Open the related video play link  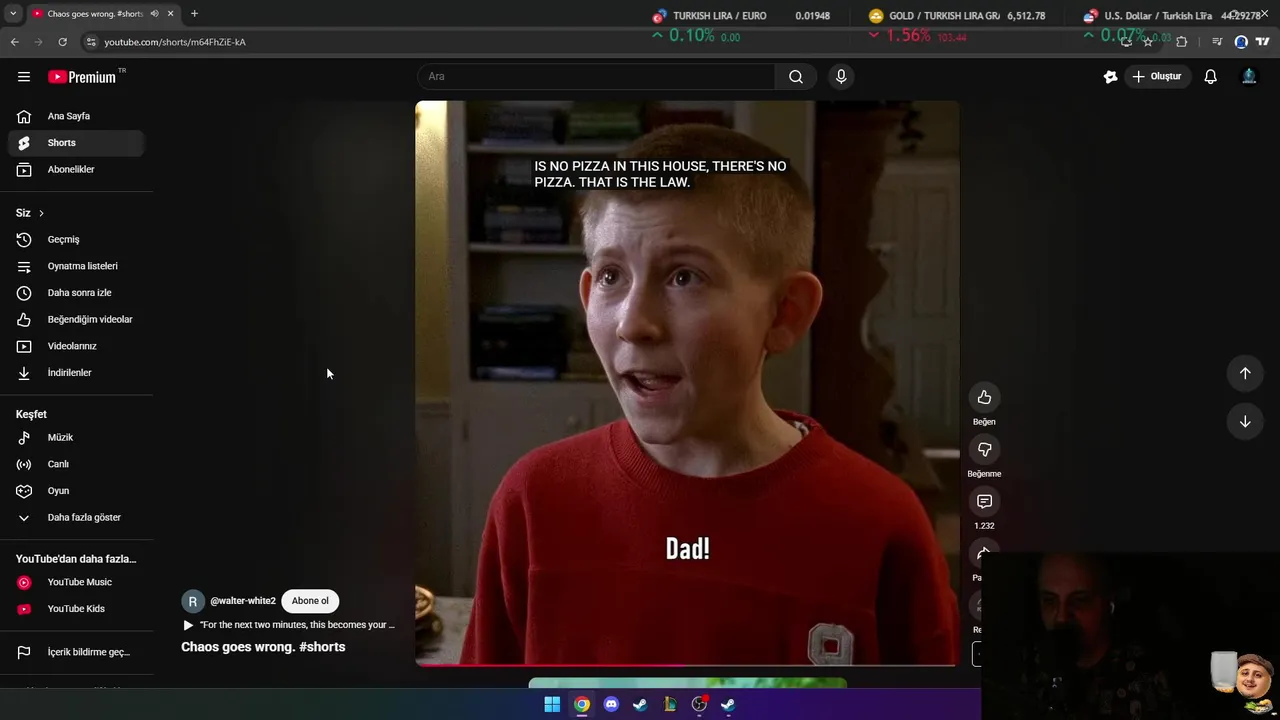[288, 625]
